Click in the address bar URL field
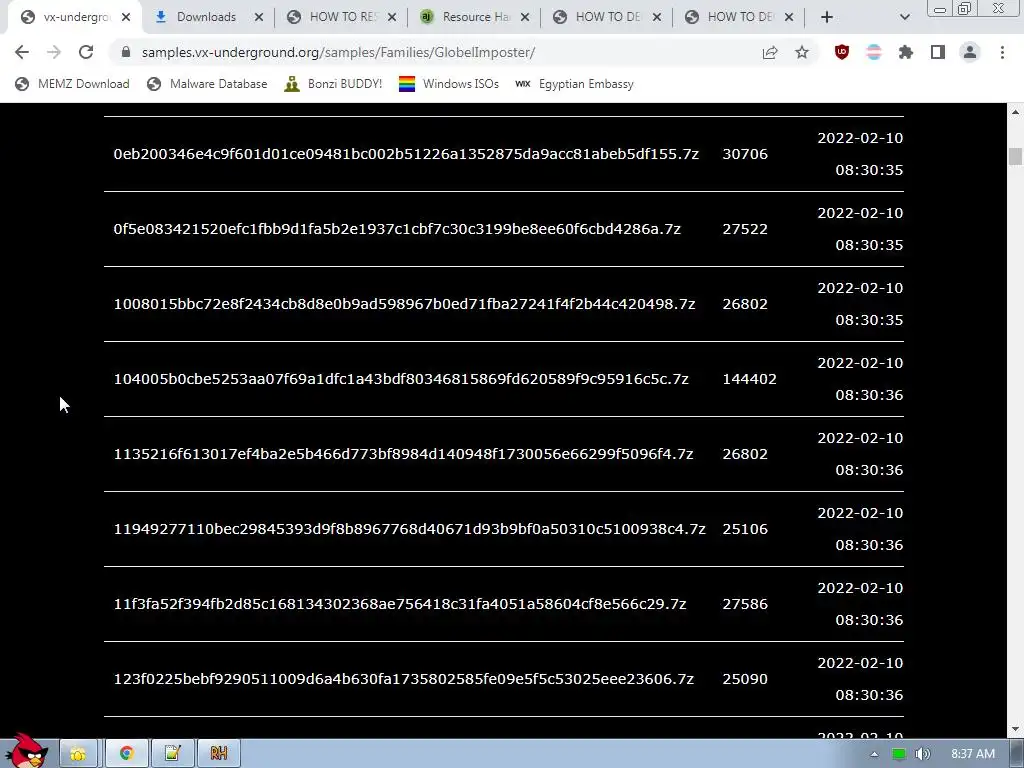The image size is (1024, 768). point(444,52)
